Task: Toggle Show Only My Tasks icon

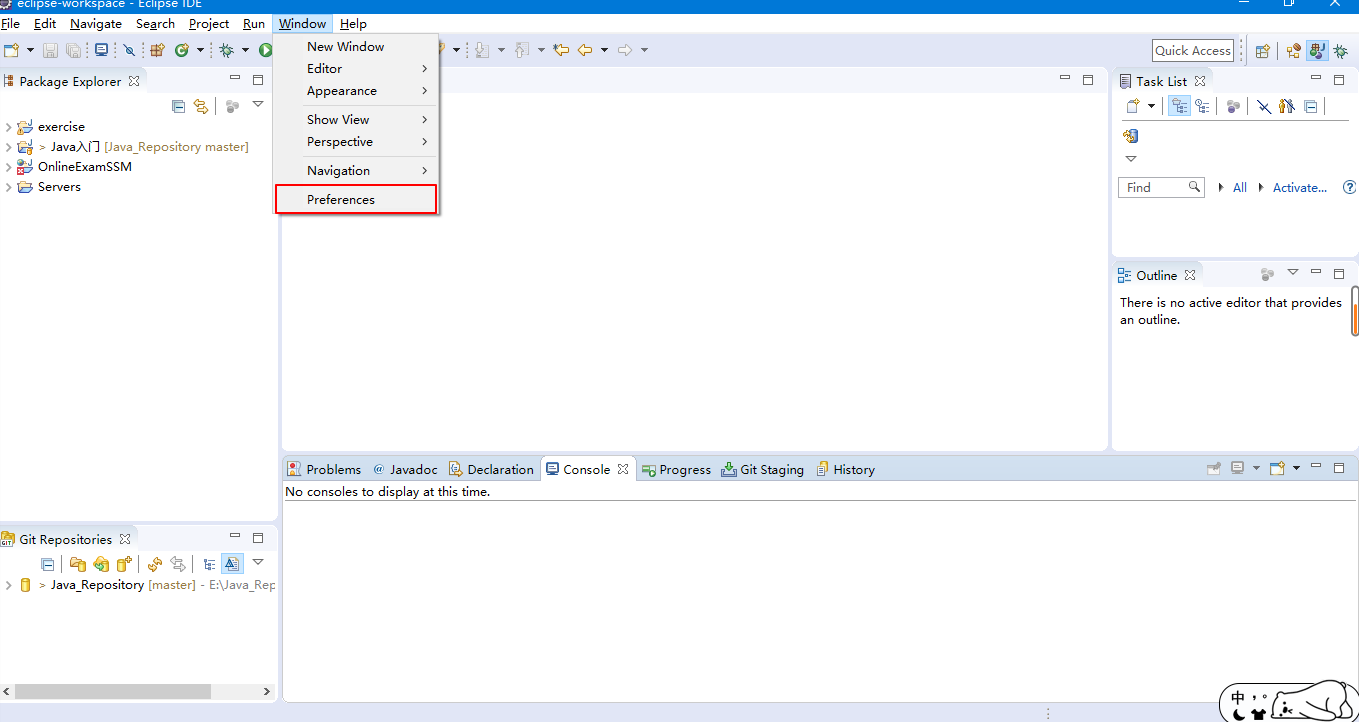Action: (x=1287, y=106)
